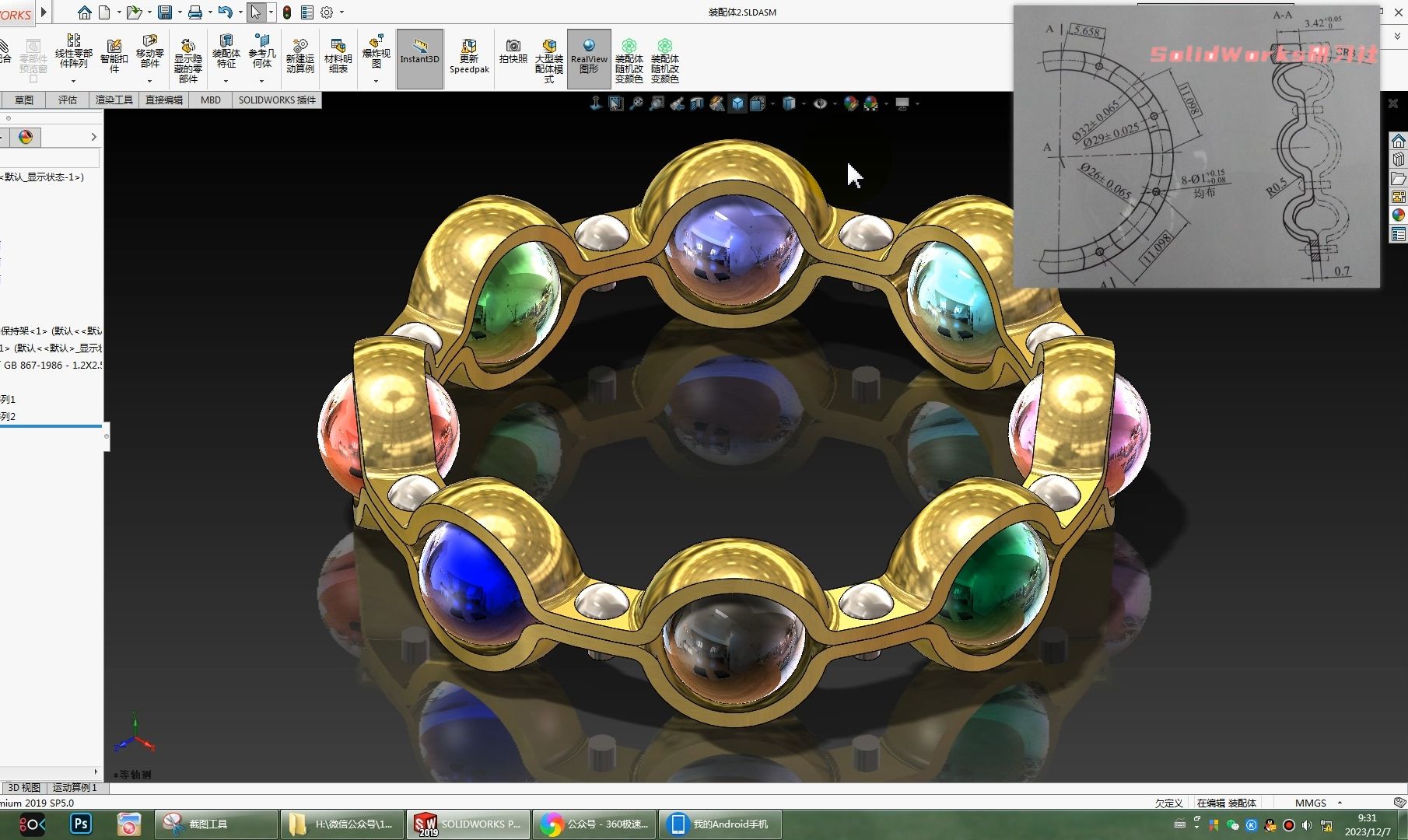Click the drawing reference thumbnail image
1408x840 pixels.
1196,147
